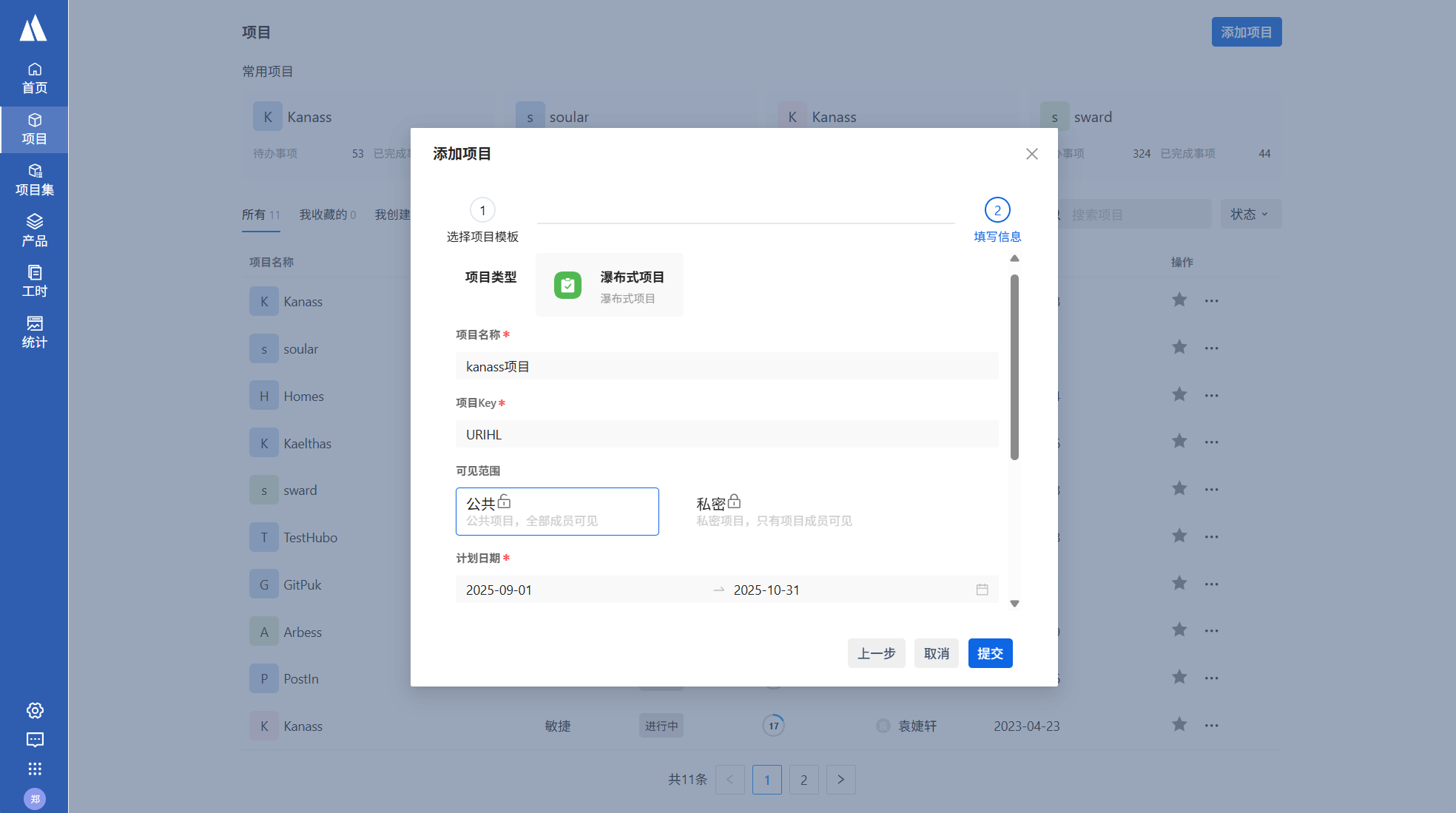Open the 状态 status dropdown
Image resolution: width=1456 pixels, height=813 pixels.
pyautogui.click(x=1250, y=214)
